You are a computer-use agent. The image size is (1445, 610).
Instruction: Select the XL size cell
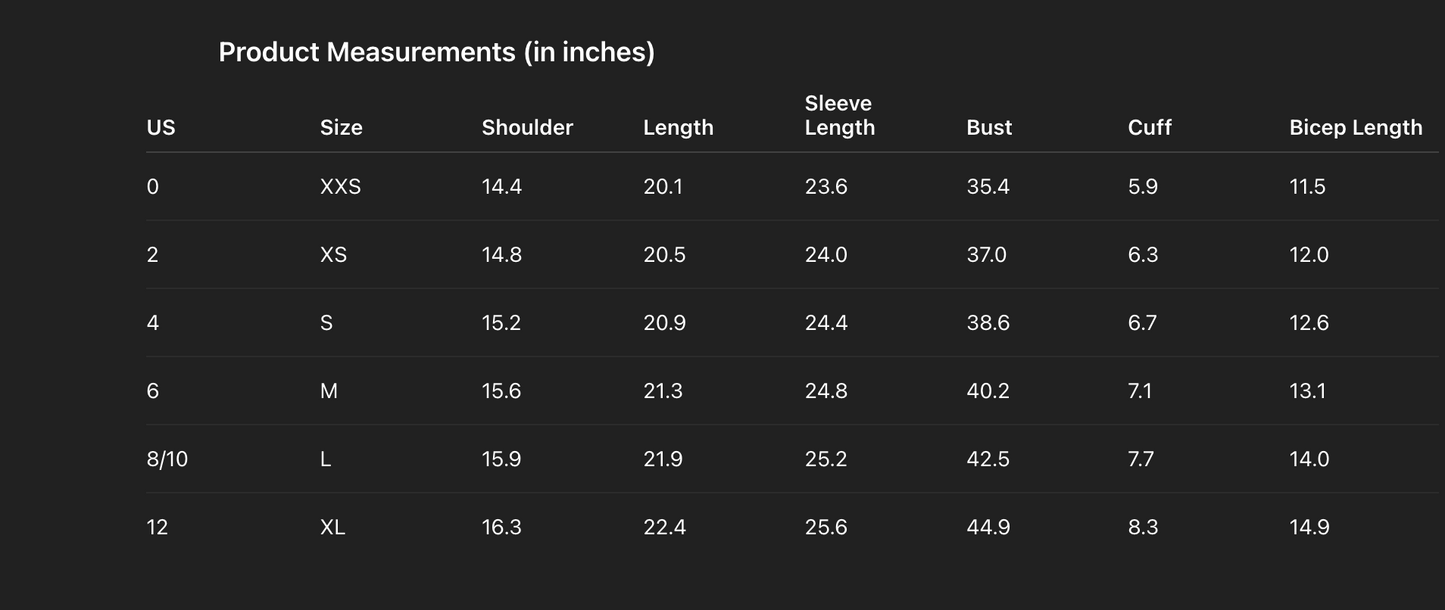click(x=332, y=527)
